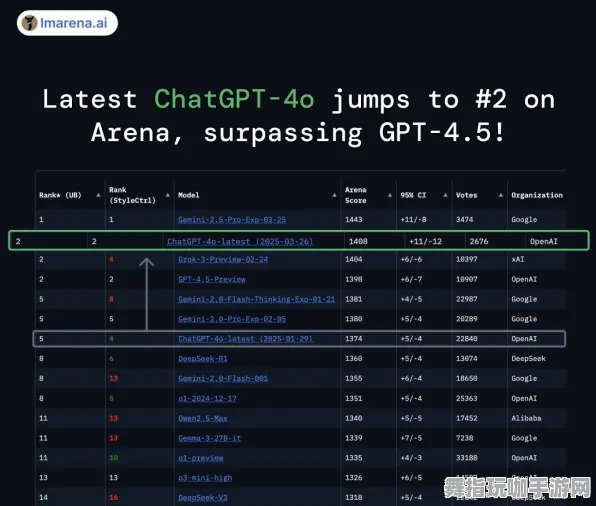Sort by Votes column arrow
596x506 pixels.
501,195
